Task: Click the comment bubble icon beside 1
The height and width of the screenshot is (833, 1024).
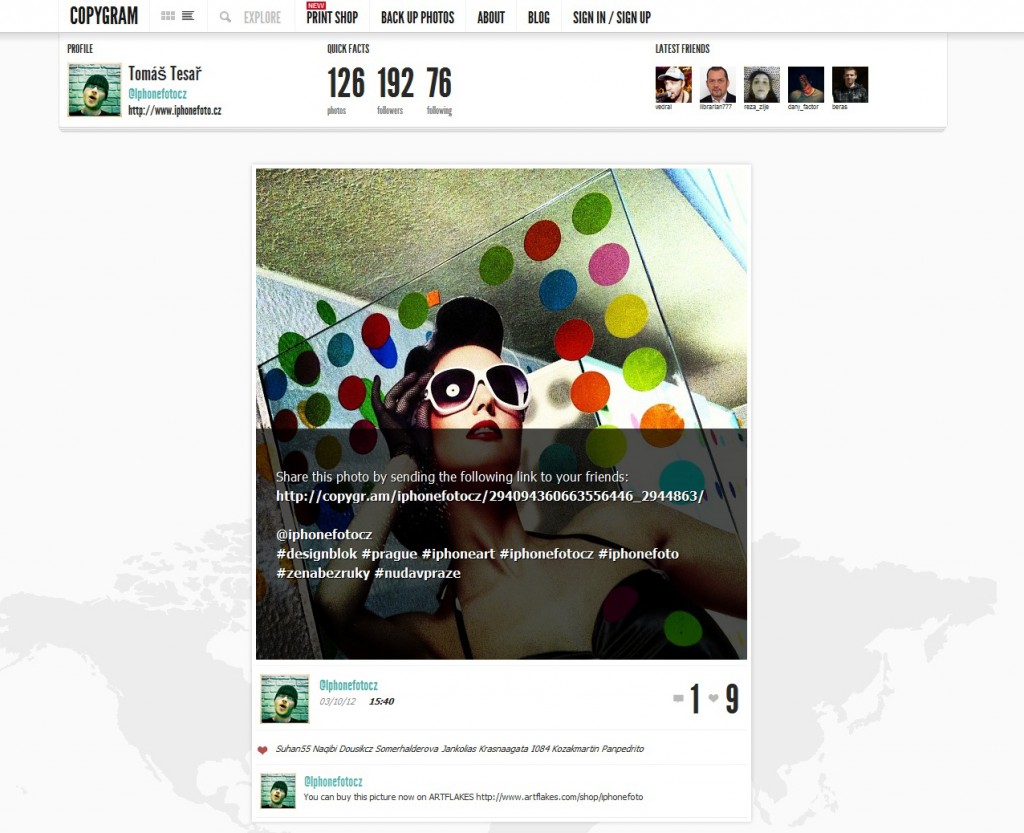Action: click(x=678, y=699)
